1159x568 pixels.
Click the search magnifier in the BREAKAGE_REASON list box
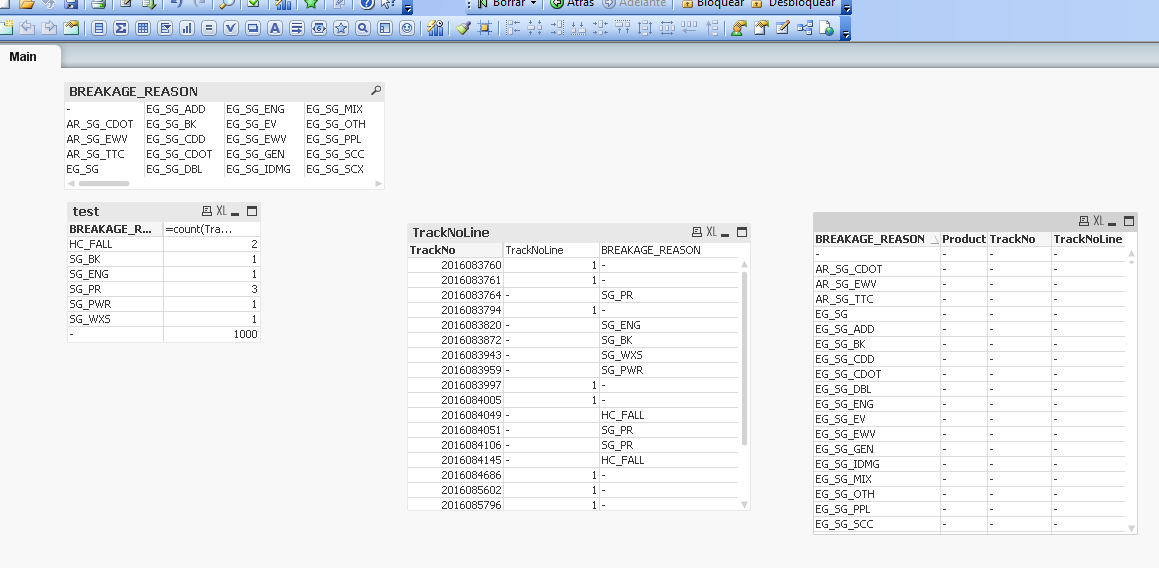click(x=375, y=90)
